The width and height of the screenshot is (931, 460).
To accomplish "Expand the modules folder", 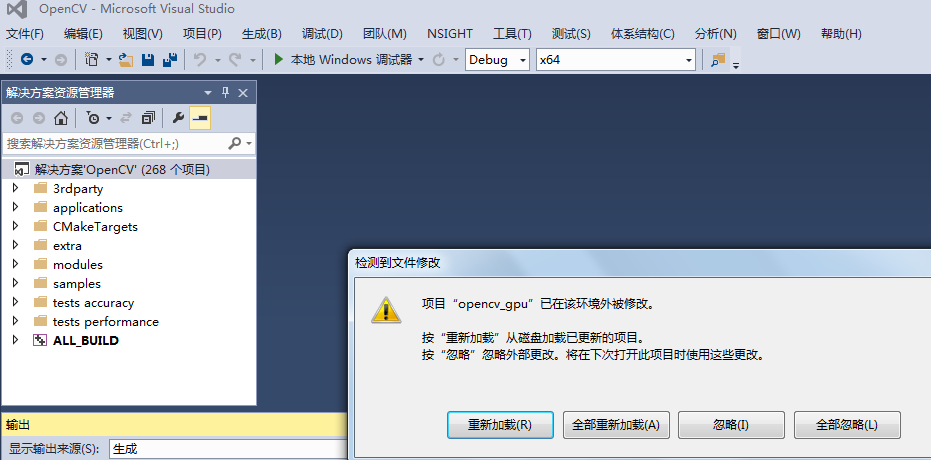I will pyautogui.click(x=15, y=265).
